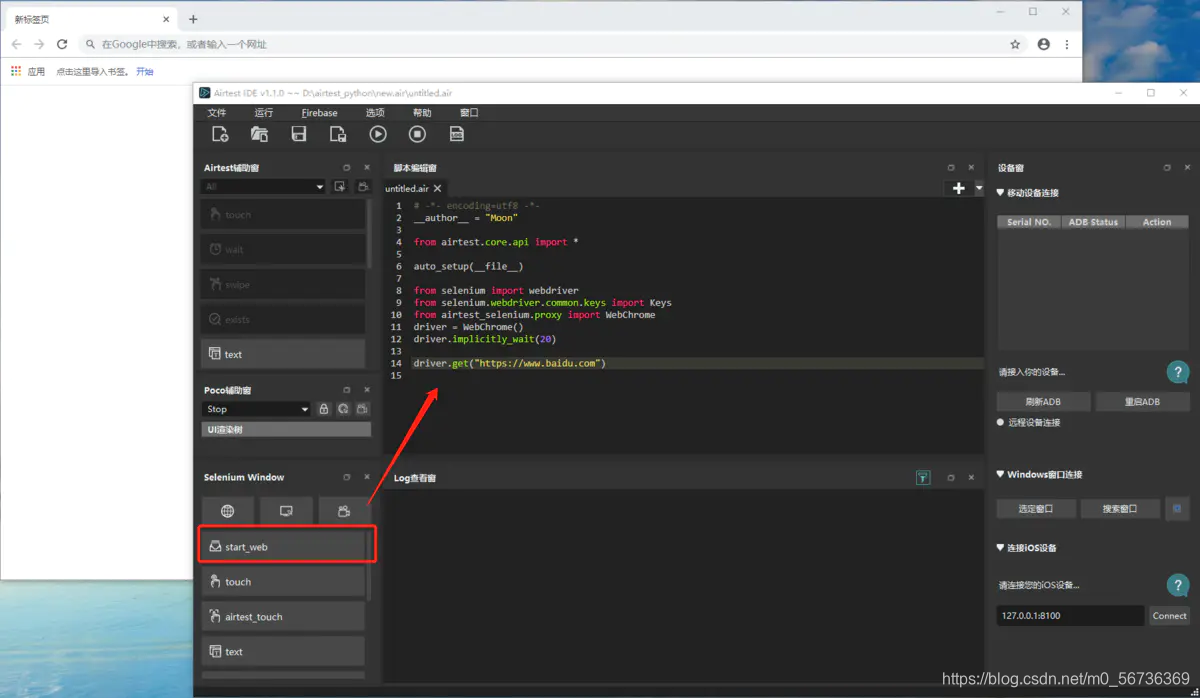The width and height of the screenshot is (1200, 698).
Task: Collapse the 移动设备连接 section
Action: pos(1001,193)
